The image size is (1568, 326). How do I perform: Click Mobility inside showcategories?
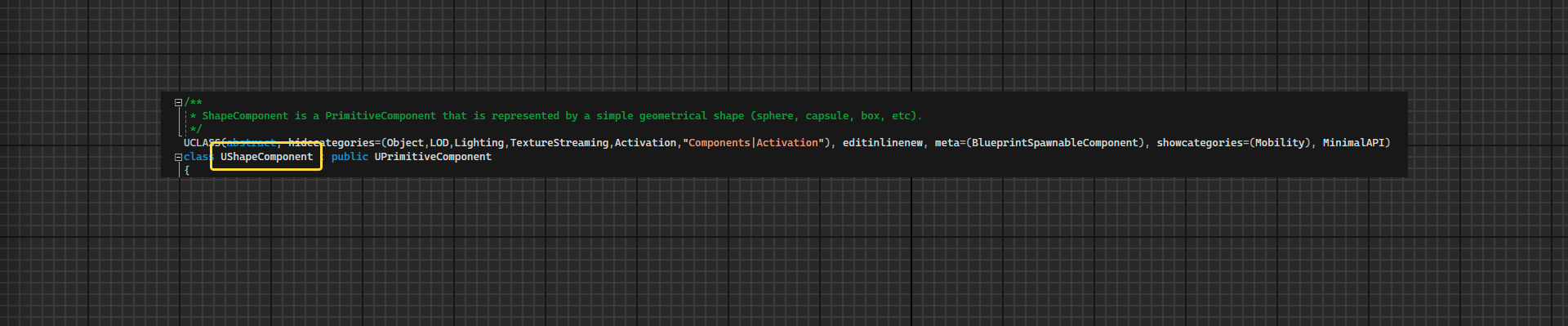click(1280, 143)
